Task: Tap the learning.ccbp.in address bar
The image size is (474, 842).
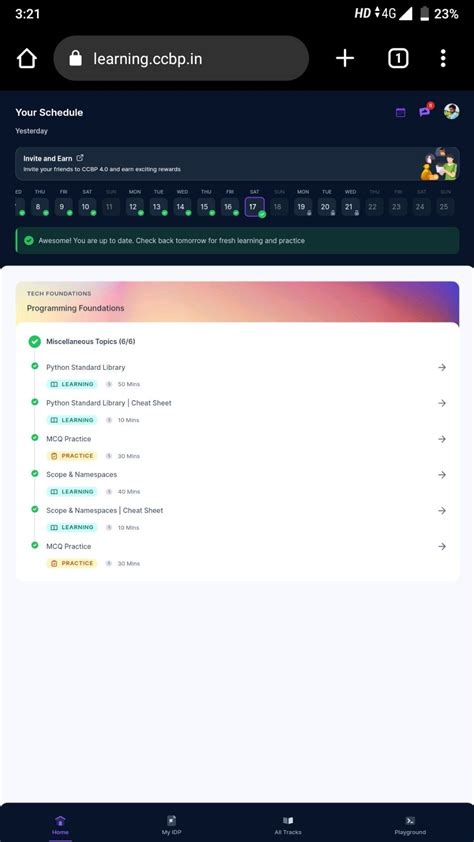Action: click(181, 59)
